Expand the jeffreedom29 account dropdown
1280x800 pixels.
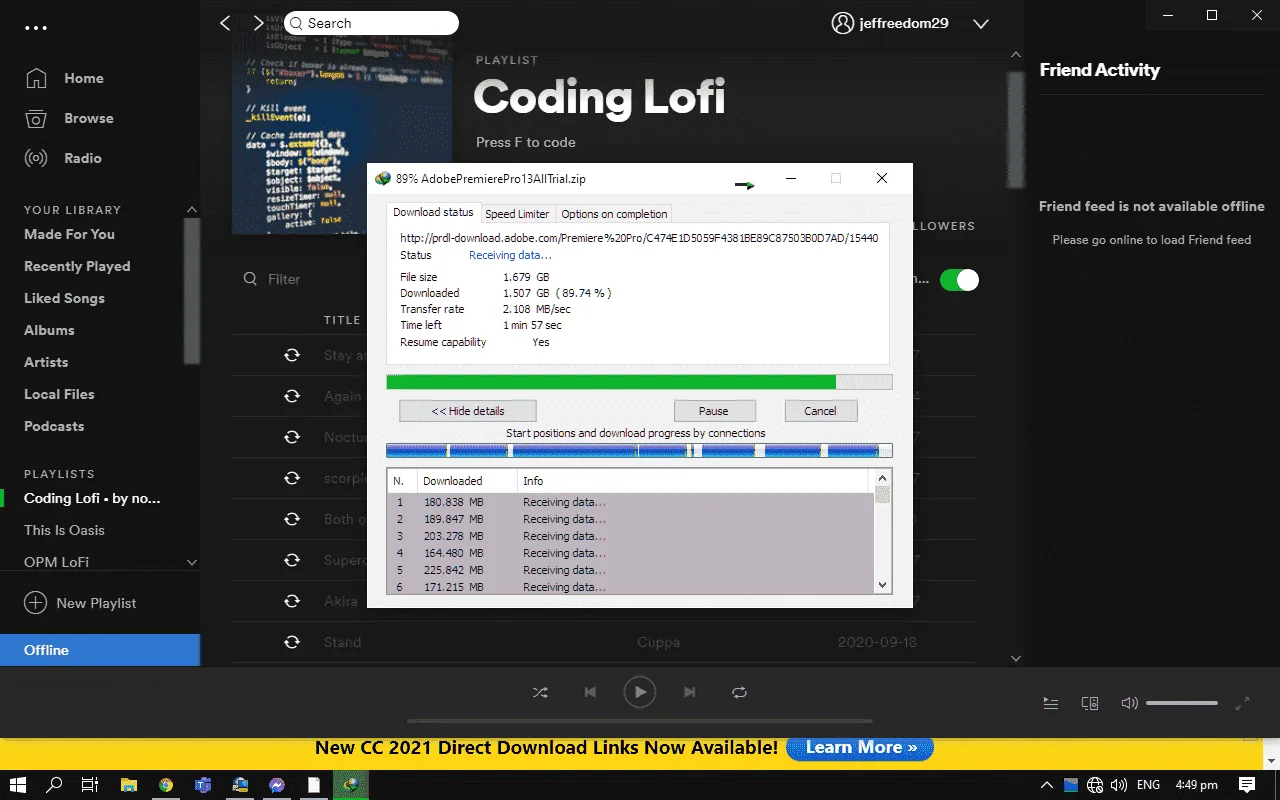[x=981, y=24]
